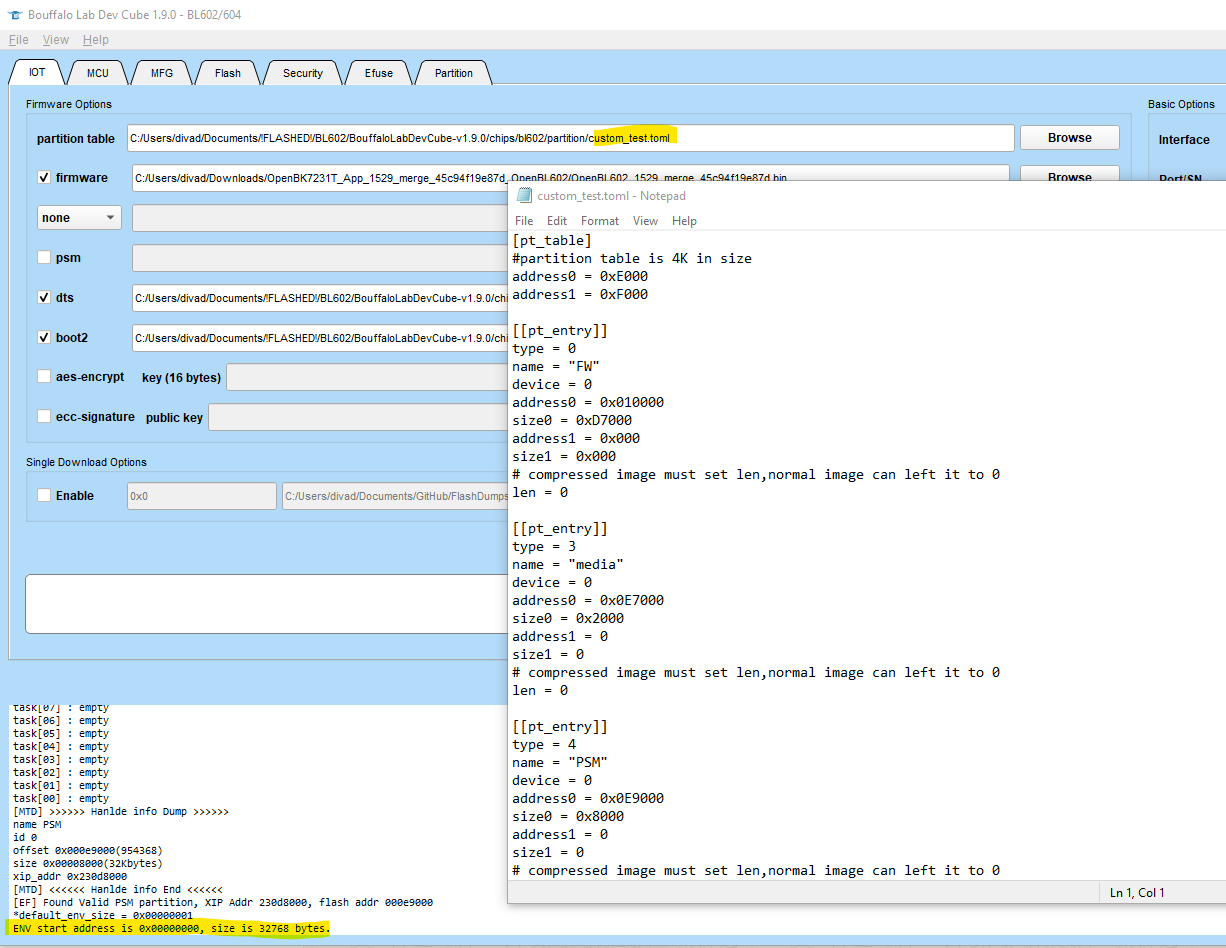Switch to the MCU tab
1226x948 pixels.
coord(97,73)
